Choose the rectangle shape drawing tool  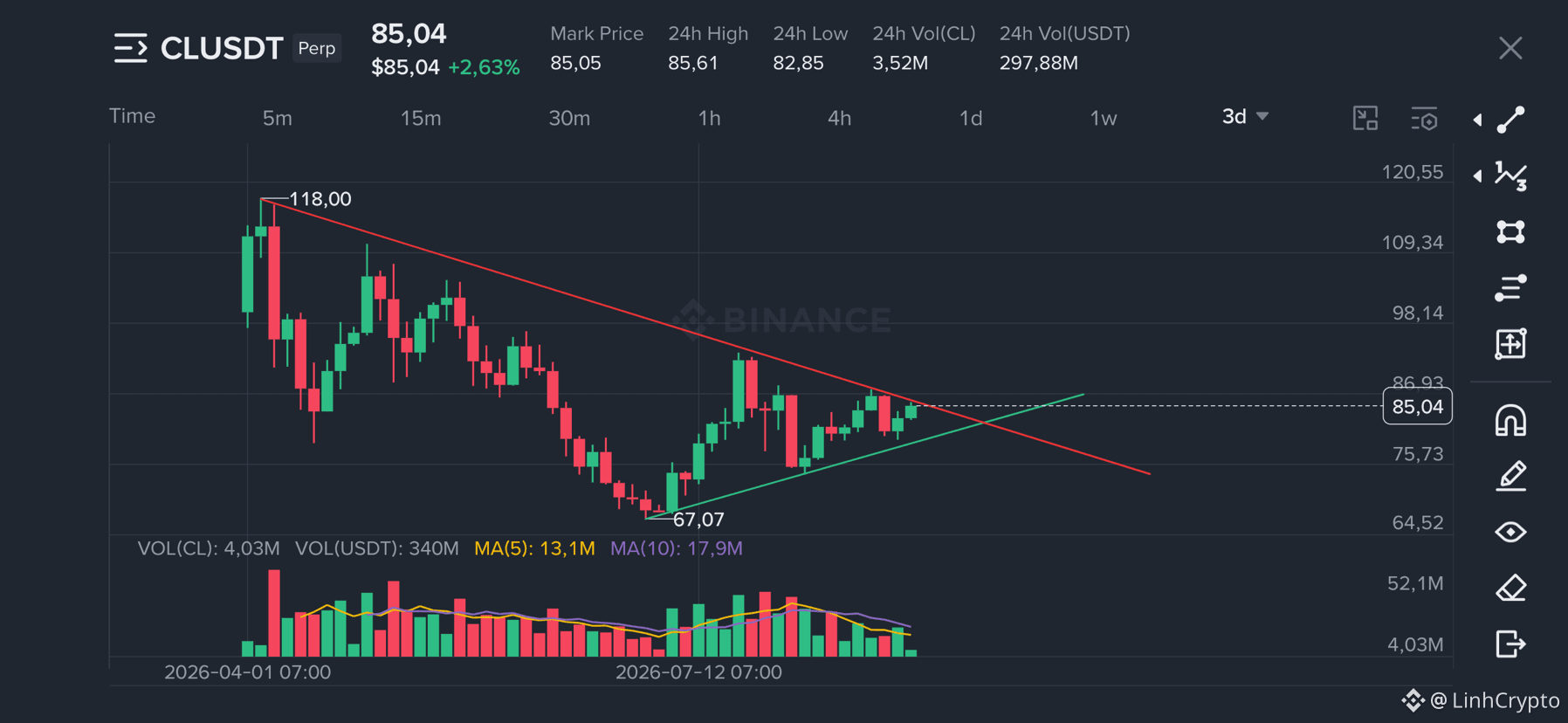tap(1511, 231)
